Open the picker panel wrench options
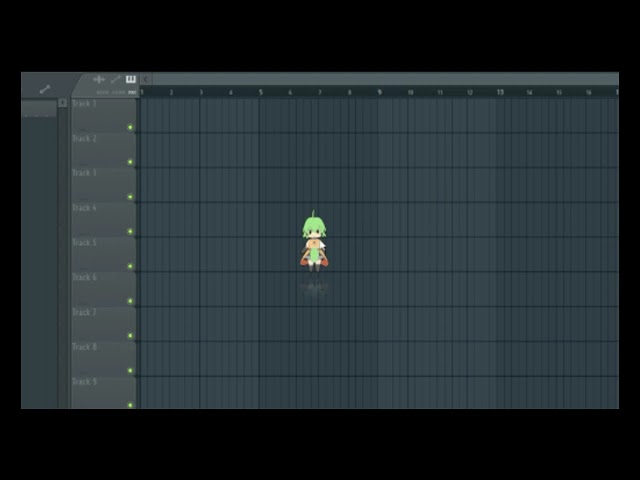Image resolution: width=640 pixels, height=480 pixels. tap(45, 89)
